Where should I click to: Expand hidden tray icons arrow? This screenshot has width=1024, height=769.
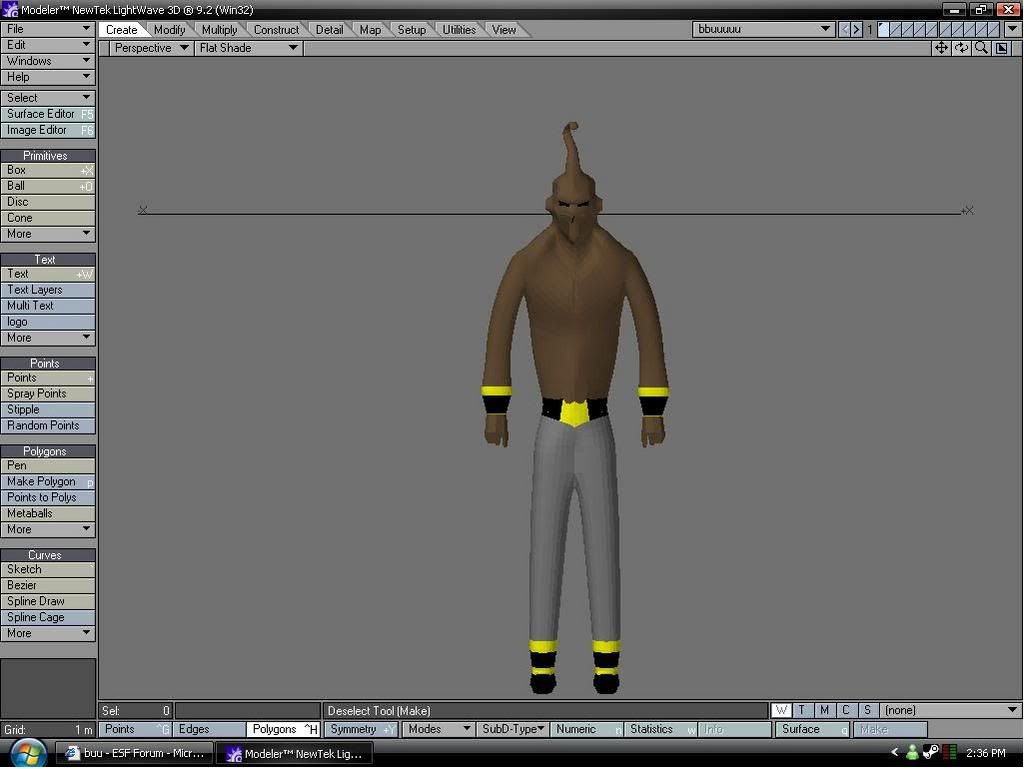(x=895, y=753)
